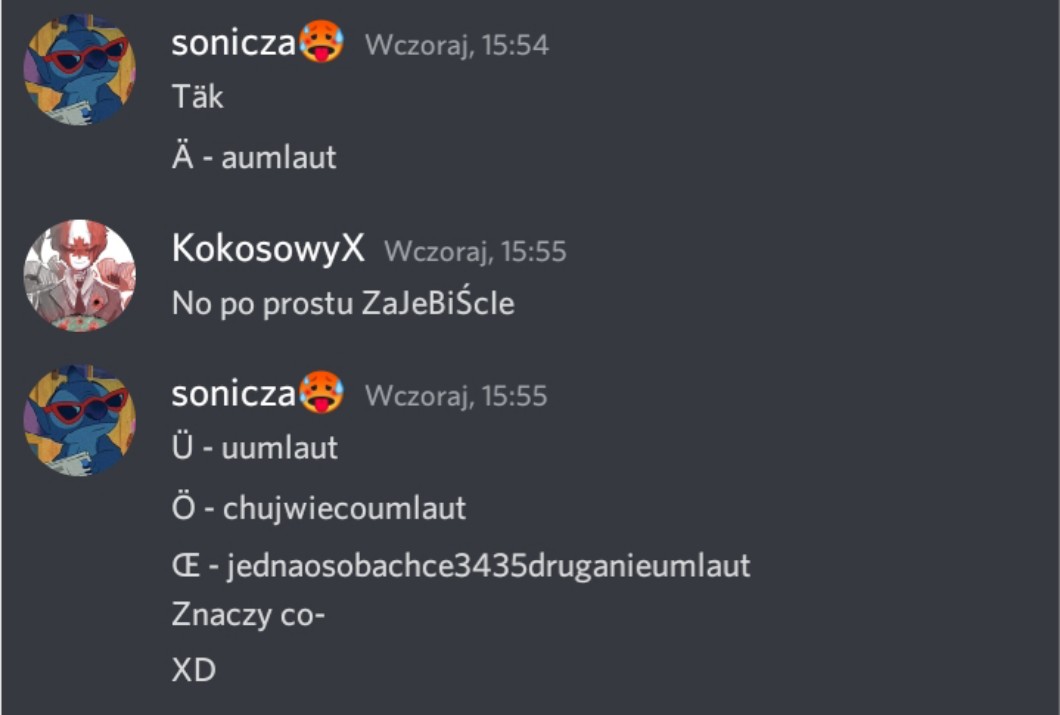Viewport: 1060px width, 715px height.
Task: Click KokosowyX's profile avatar
Action: click(80, 276)
